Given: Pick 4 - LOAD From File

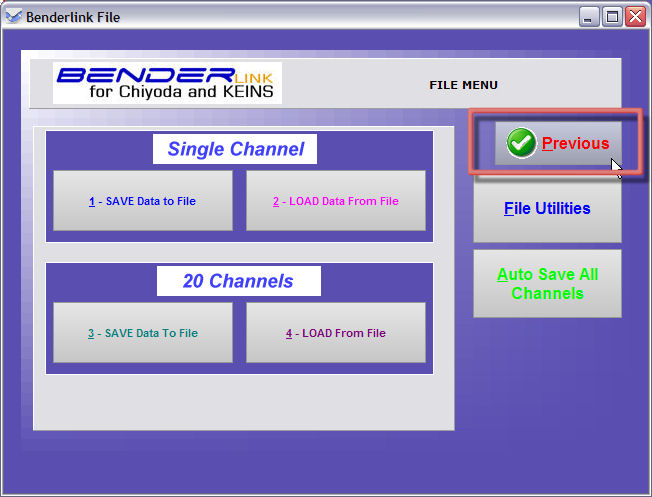Looking at the screenshot, I should coord(335,333).
